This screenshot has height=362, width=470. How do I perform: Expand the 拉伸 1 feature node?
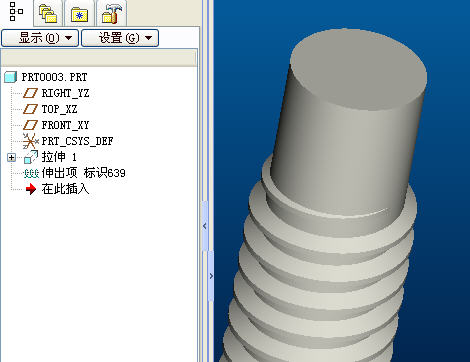[11, 157]
